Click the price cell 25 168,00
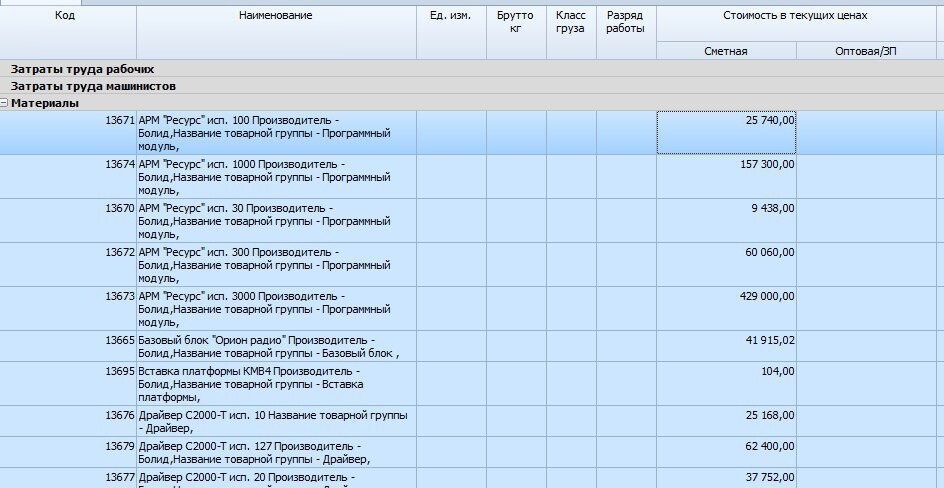Image resolution: width=944 pixels, height=488 pixels. (726, 421)
